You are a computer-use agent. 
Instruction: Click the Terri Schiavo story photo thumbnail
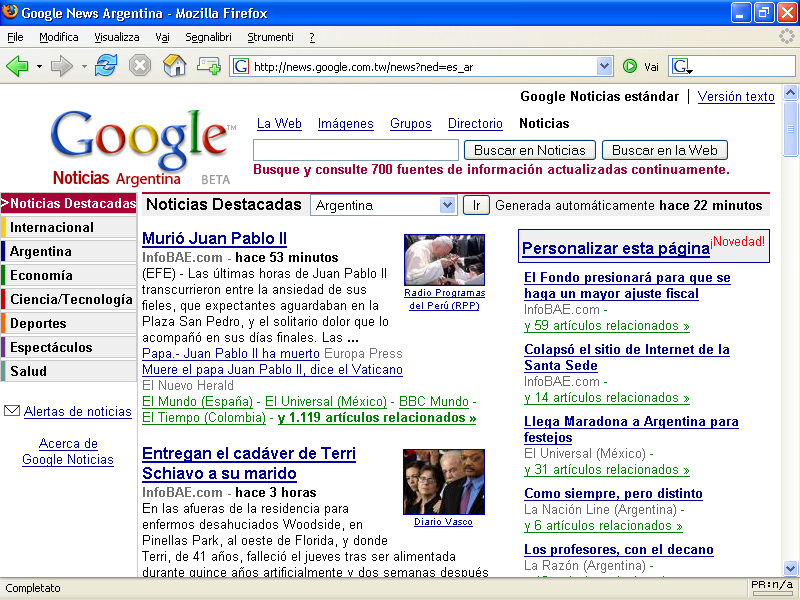(x=443, y=482)
